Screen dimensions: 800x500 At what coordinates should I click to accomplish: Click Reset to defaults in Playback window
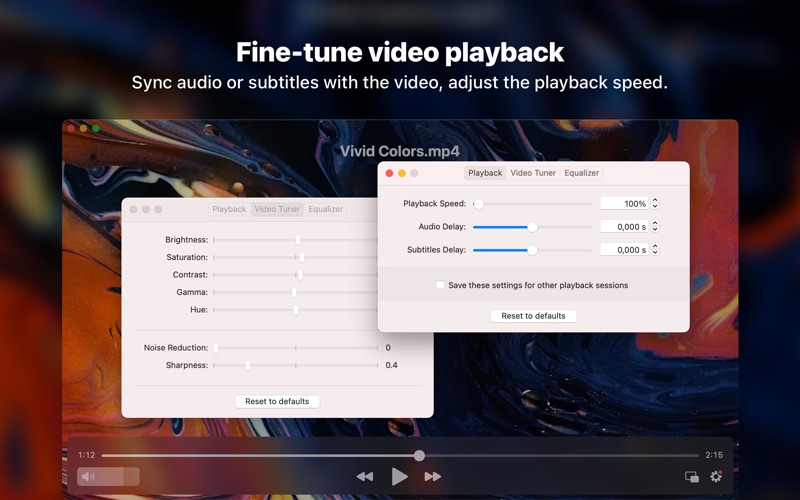pos(533,316)
